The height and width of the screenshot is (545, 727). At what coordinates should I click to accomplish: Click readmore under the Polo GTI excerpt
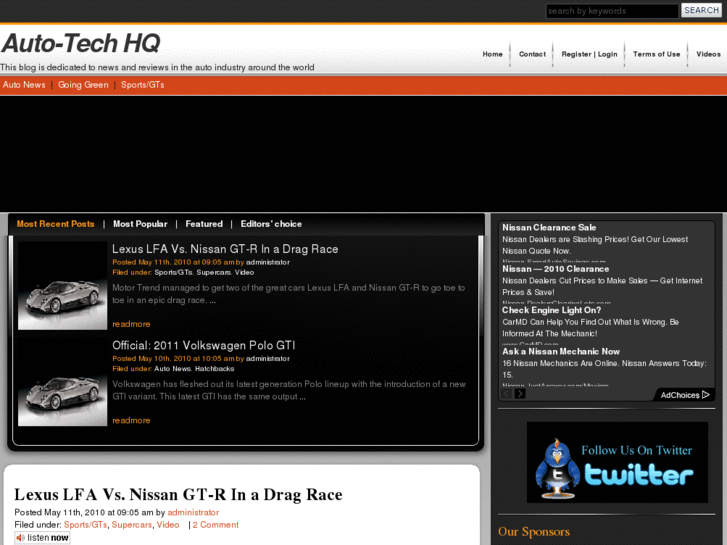tap(131, 421)
